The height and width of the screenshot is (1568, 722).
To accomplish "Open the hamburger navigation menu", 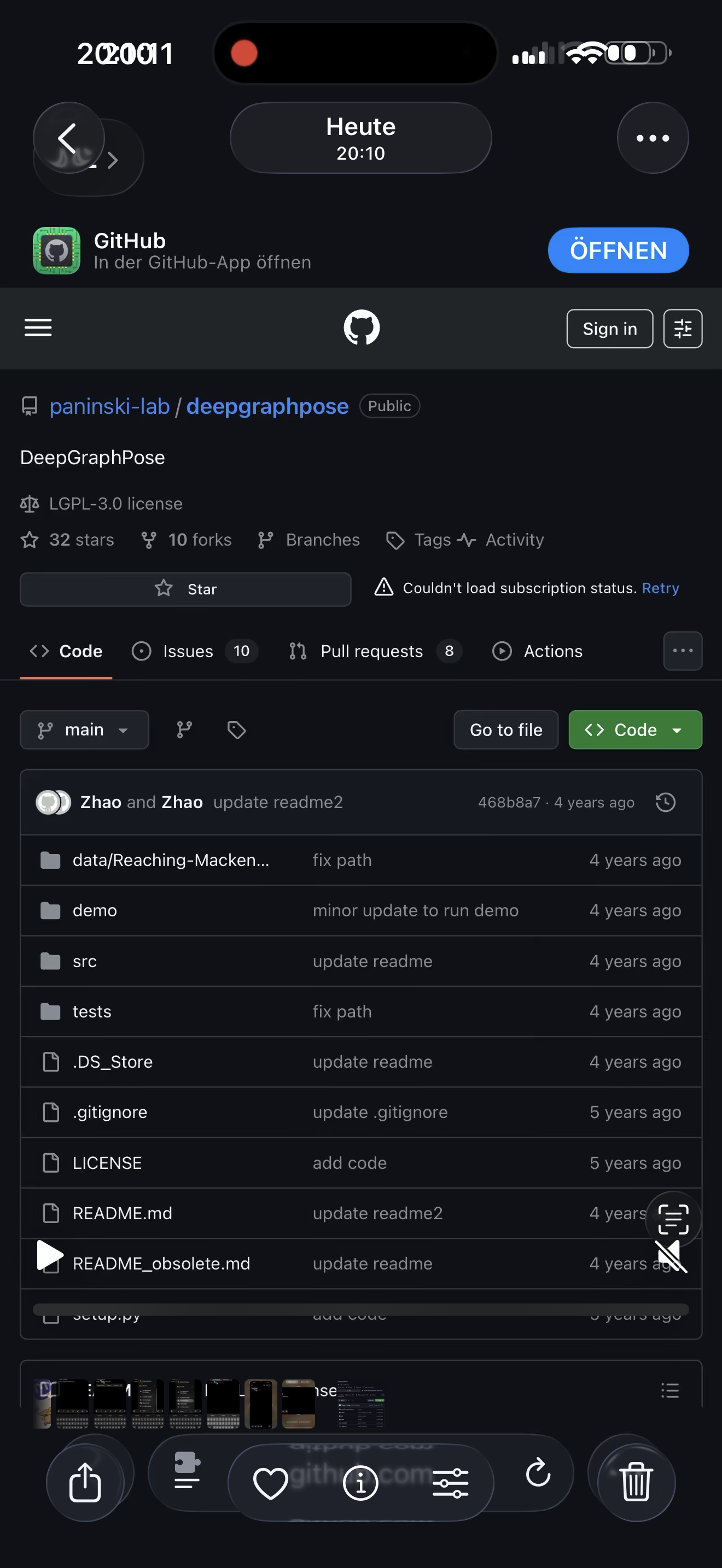I will pos(38,327).
